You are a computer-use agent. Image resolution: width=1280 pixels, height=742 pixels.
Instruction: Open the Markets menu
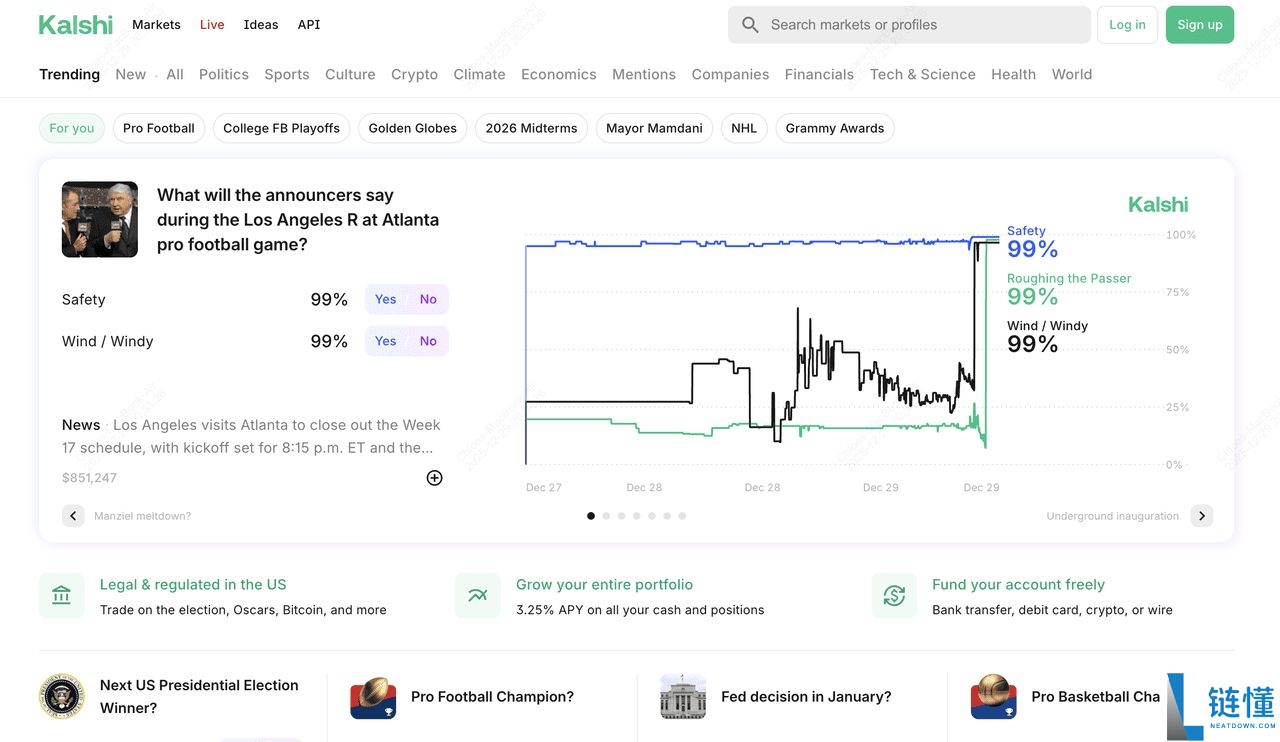point(156,25)
